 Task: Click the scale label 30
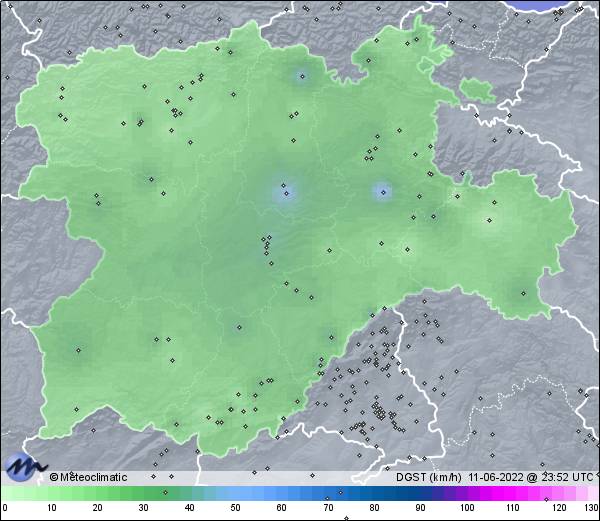click(143, 508)
